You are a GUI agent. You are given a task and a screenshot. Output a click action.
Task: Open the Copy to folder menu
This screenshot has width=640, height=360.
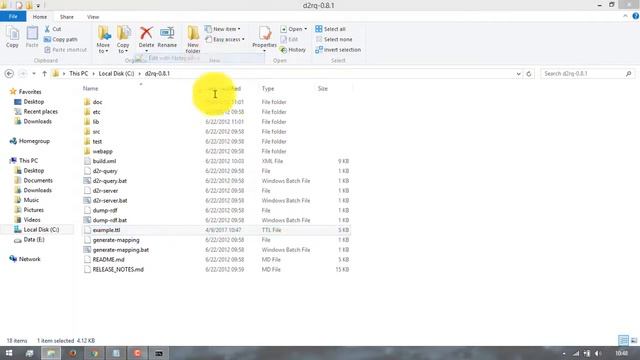[123, 39]
